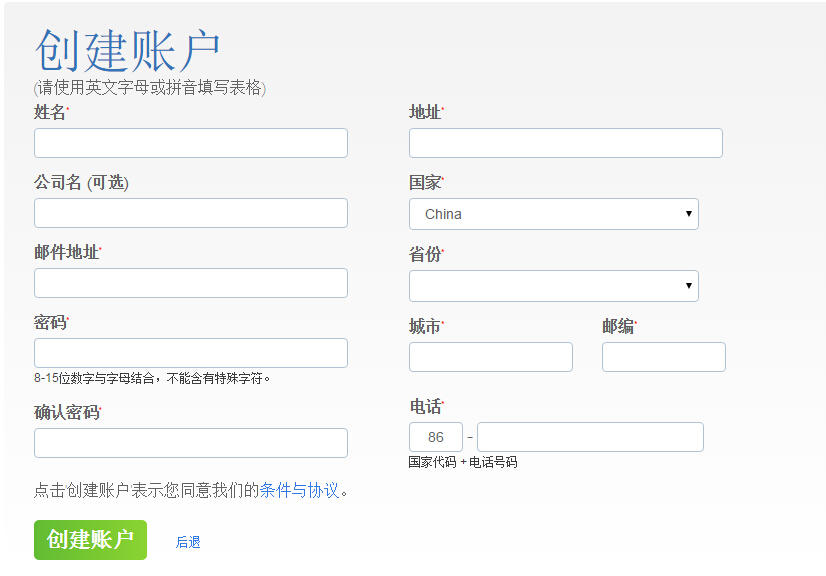The width and height of the screenshot is (826, 576).
Task: Open the empty province dropdown arrow
Action: (x=687, y=285)
